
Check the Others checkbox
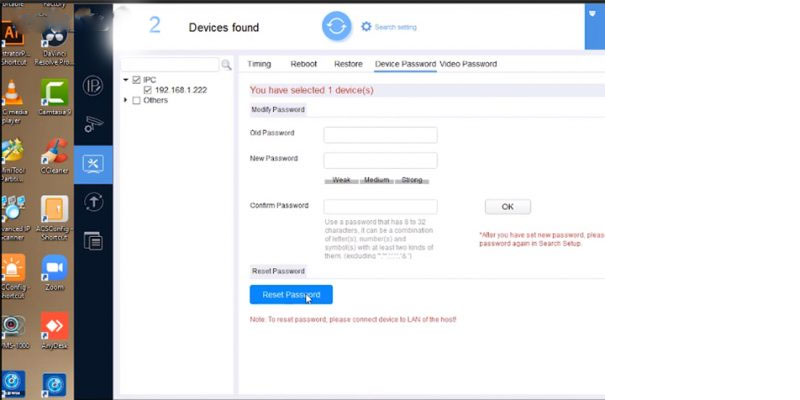[136, 101]
